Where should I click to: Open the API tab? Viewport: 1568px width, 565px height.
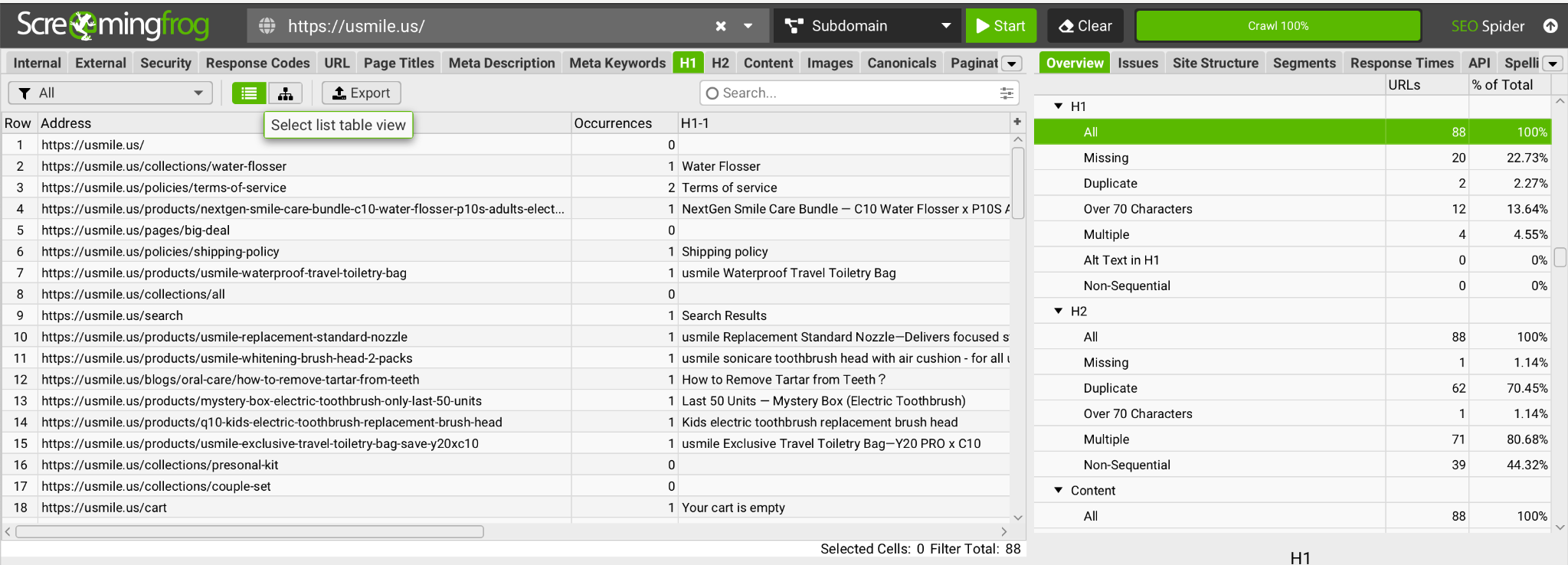coord(1479,63)
